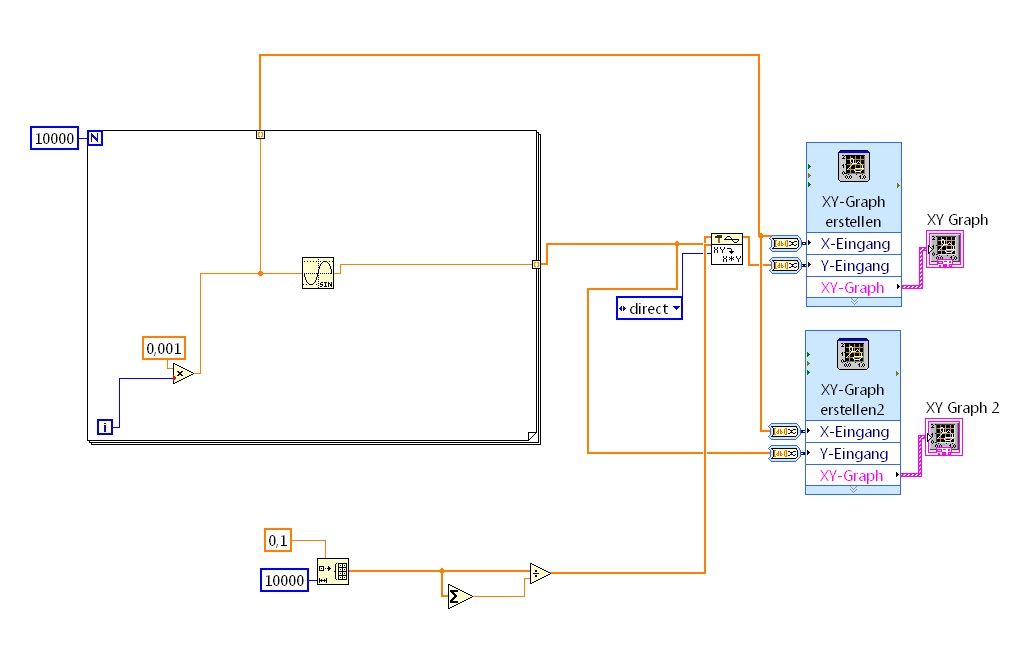Click the 10000 constant wired to N
This screenshot has width=1021, height=648.
(x=55, y=138)
